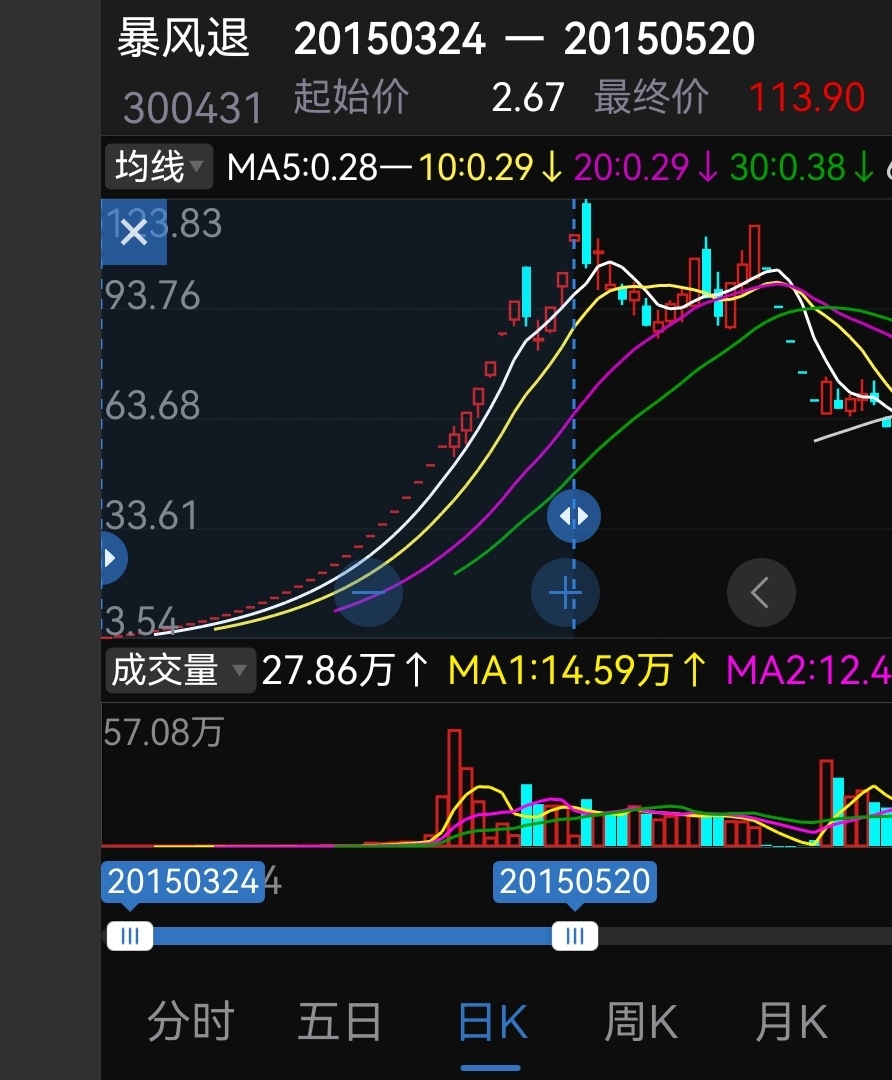Close the range statistics overlay with X
892x1080 pixels.
(x=134, y=233)
